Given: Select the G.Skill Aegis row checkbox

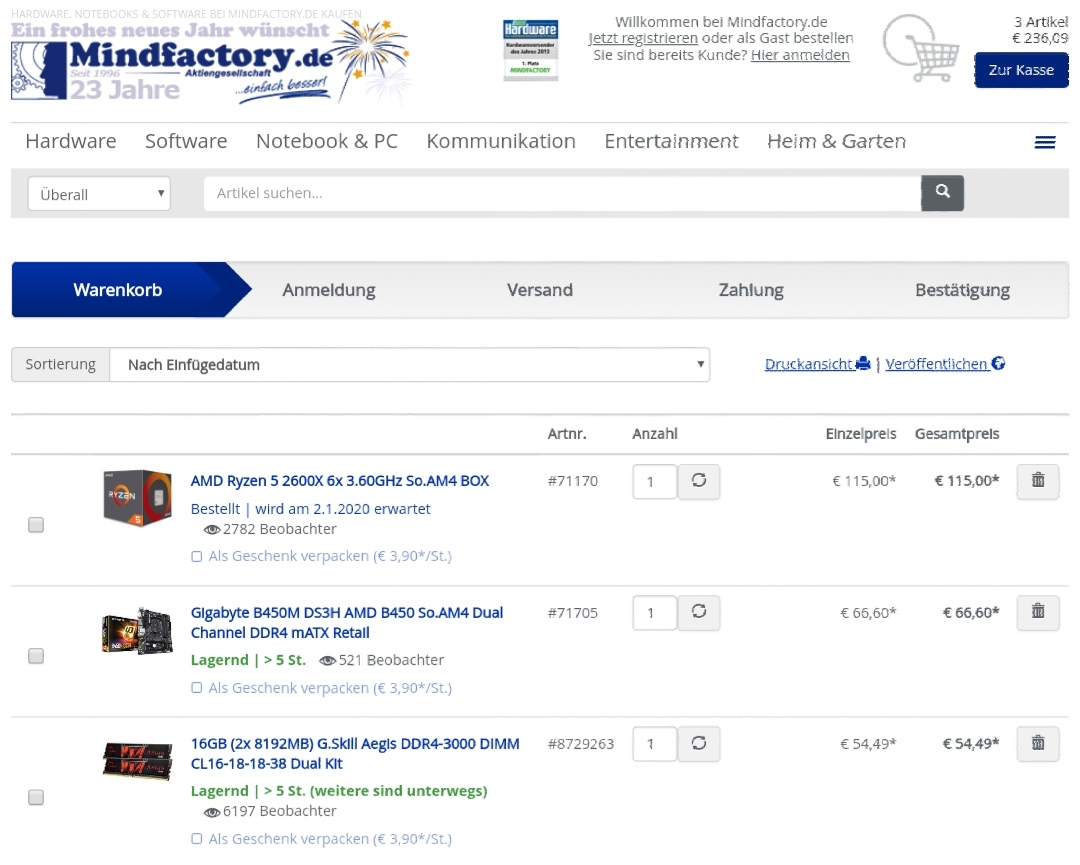Looking at the screenshot, I should click(36, 797).
